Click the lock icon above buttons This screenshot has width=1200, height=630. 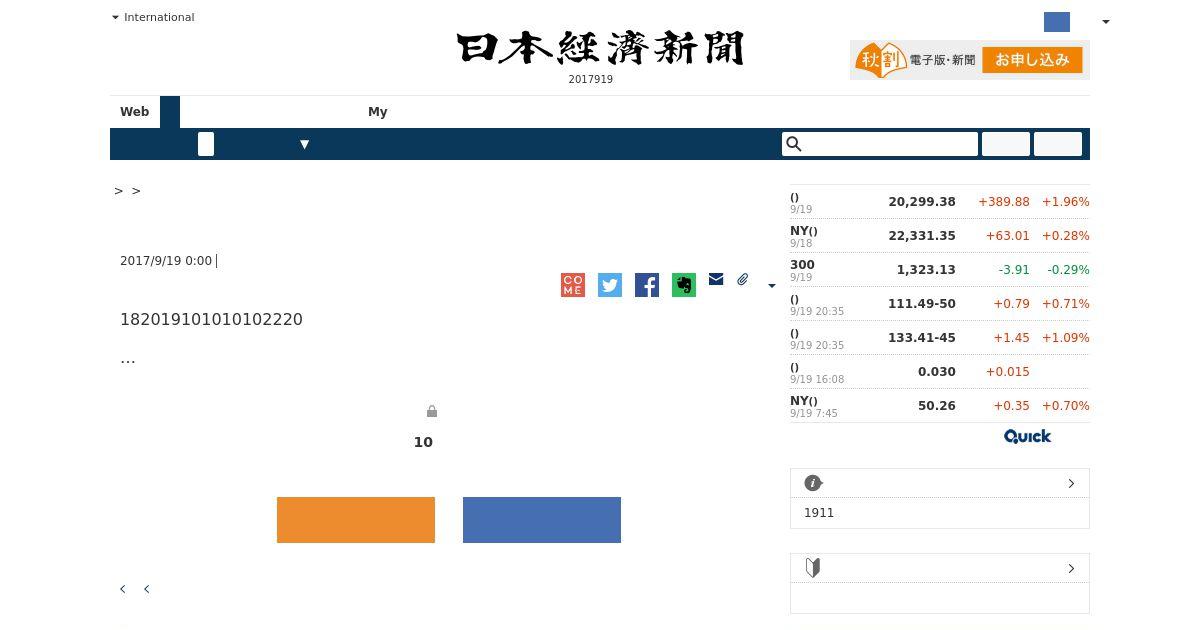pos(432,411)
